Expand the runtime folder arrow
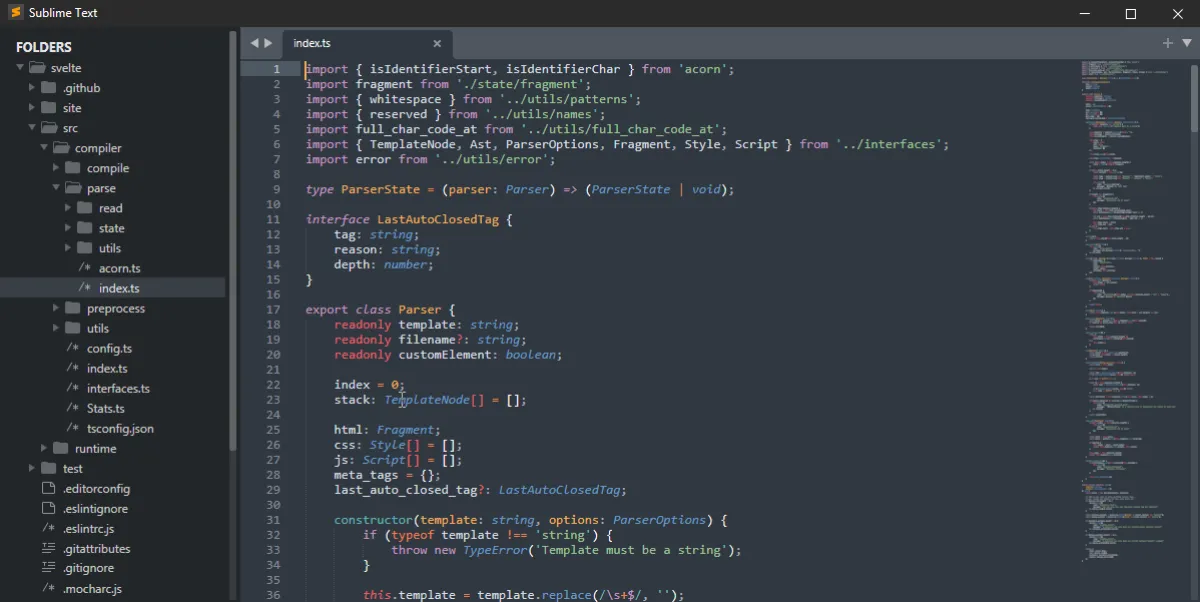The image size is (1200, 602). point(45,448)
